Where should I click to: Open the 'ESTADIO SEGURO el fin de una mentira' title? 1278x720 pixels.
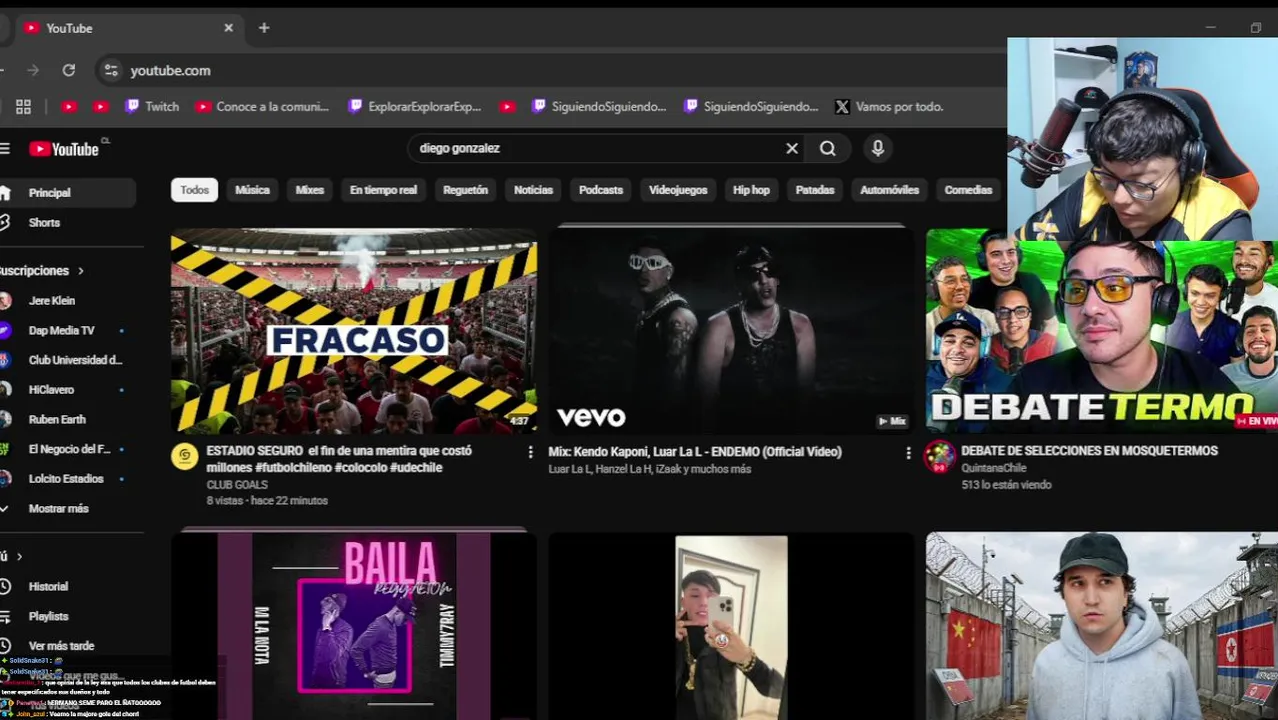click(x=339, y=459)
